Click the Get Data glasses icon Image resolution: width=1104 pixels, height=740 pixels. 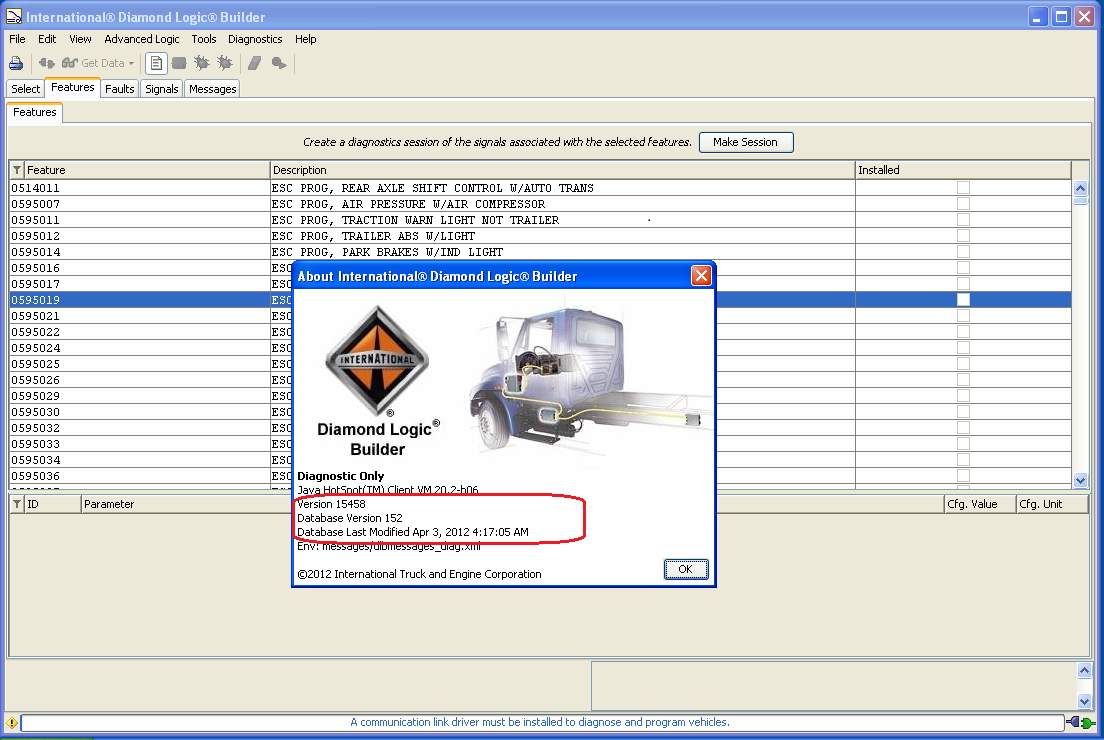coord(70,63)
